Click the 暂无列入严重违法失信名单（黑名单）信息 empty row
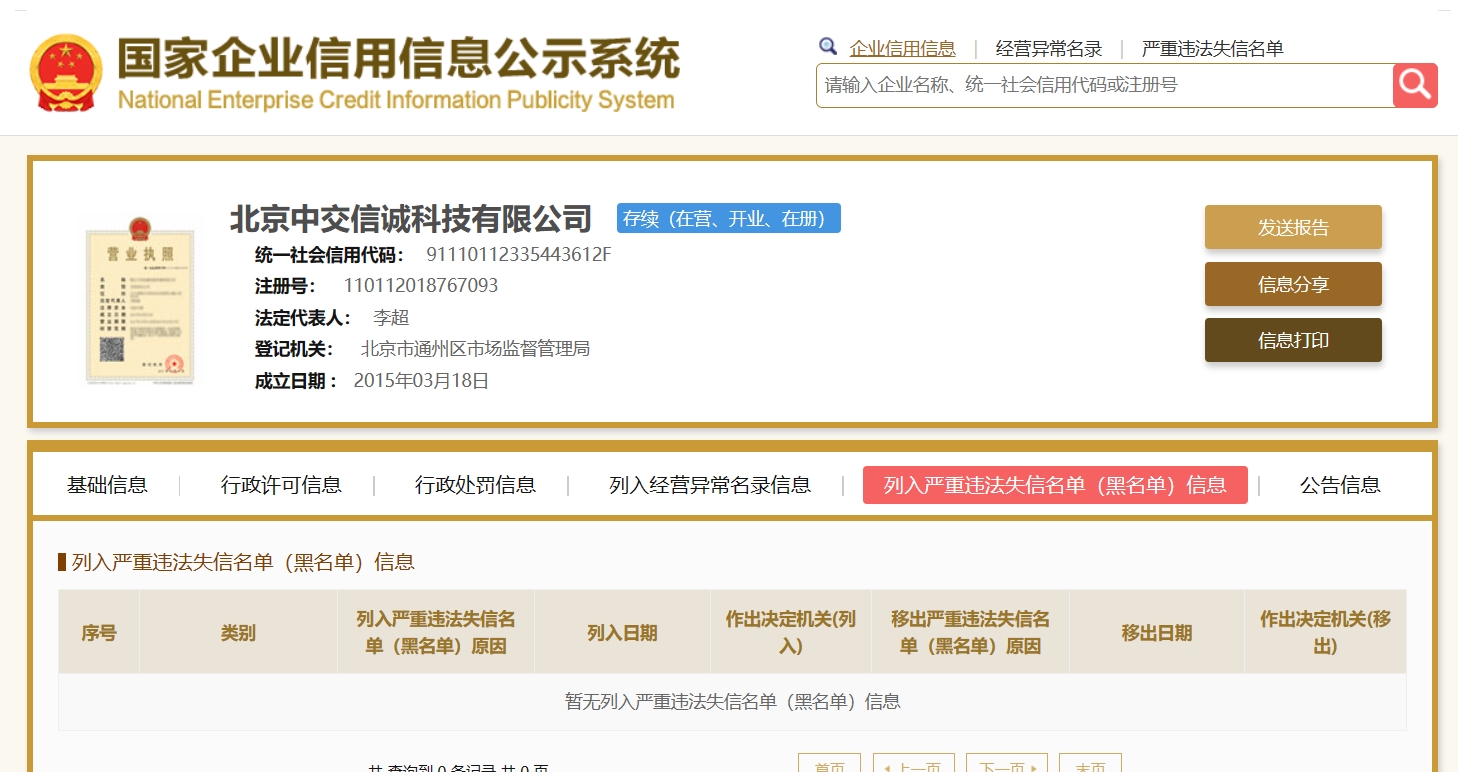 [x=732, y=701]
